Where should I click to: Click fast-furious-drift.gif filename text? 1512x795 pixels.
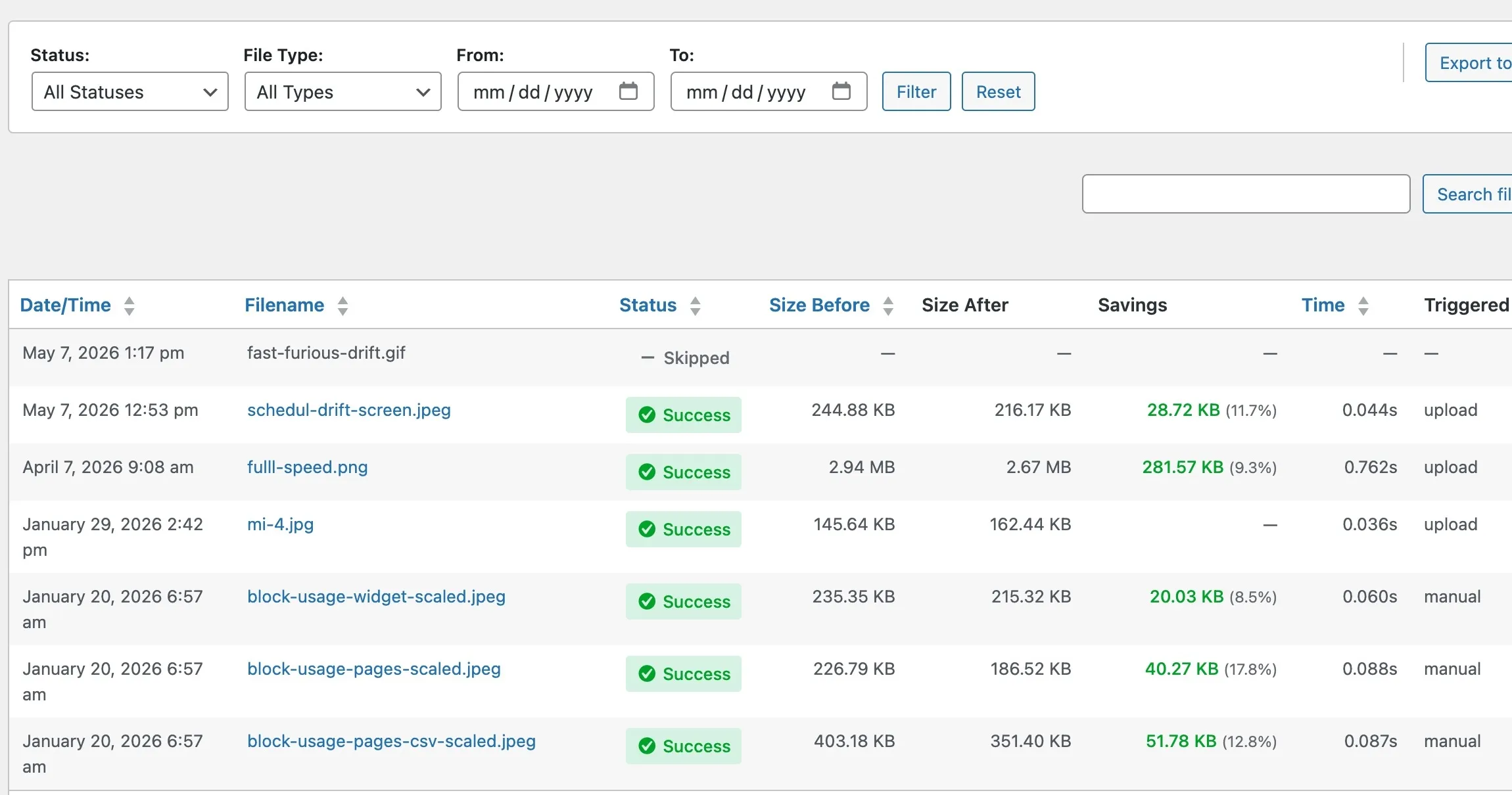(x=326, y=353)
